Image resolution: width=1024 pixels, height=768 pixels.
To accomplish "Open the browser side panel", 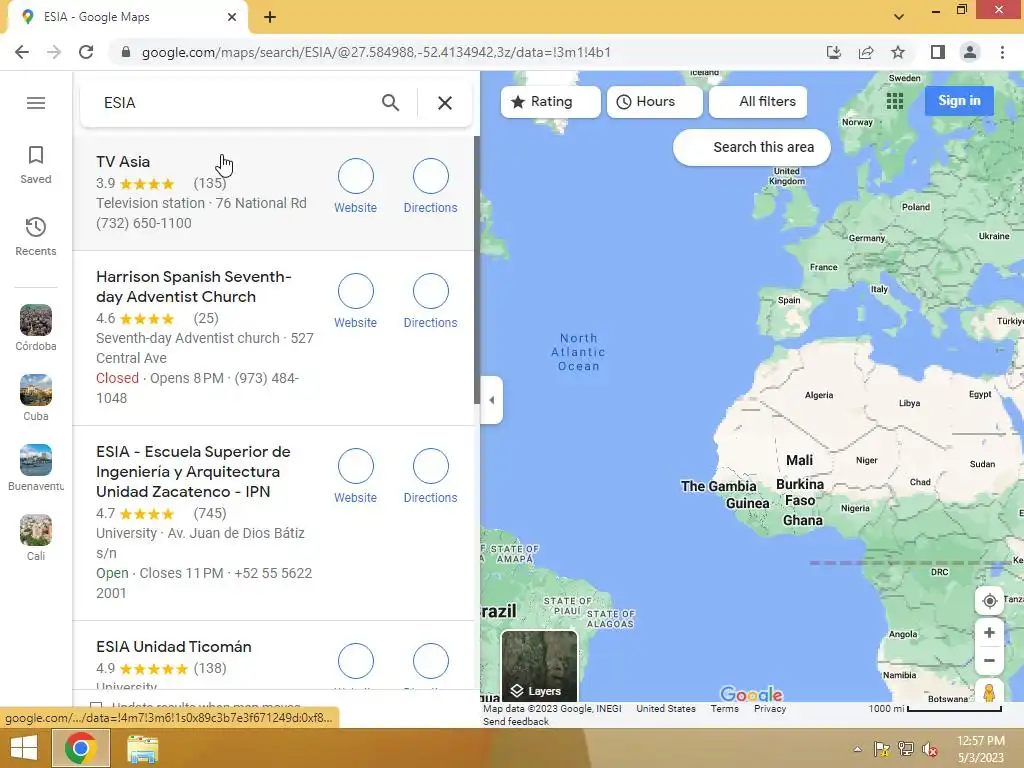I will pyautogui.click(x=938, y=52).
